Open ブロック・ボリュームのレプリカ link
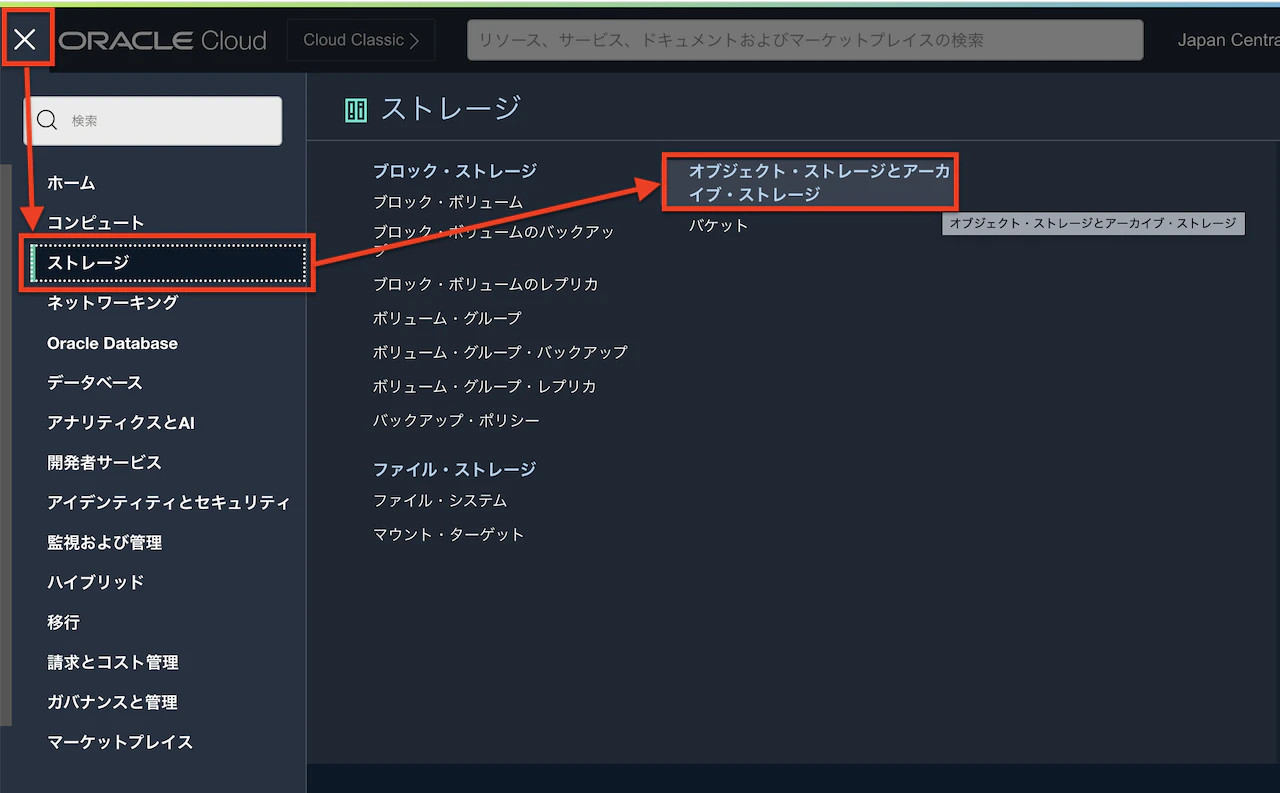The image size is (1280, 793). (x=486, y=284)
